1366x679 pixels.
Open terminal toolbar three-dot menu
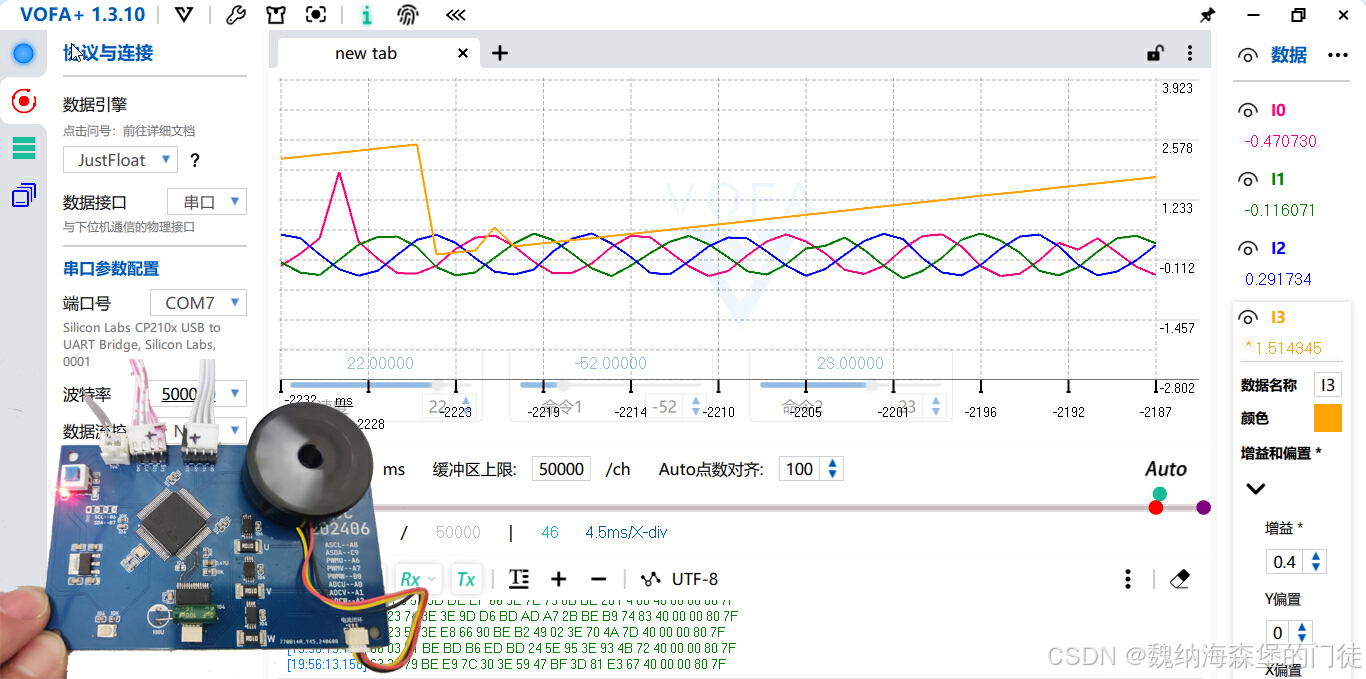click(1128, 579)
